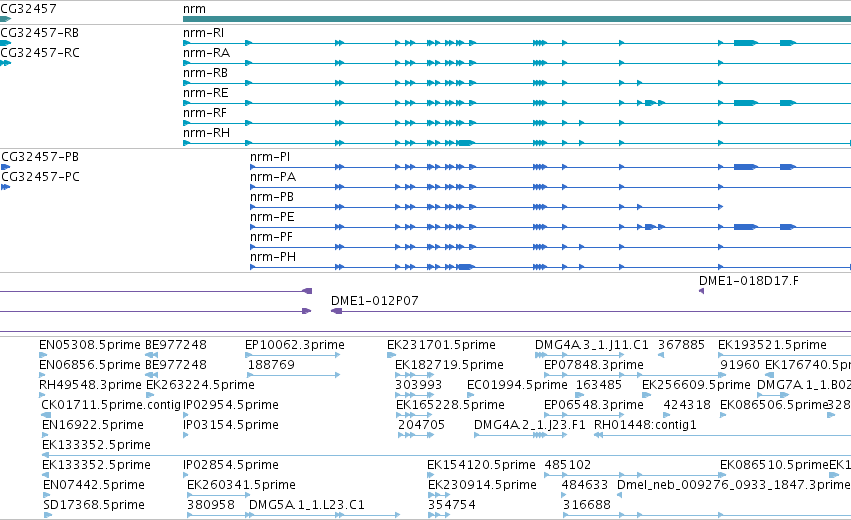Click EST label SD17368.5prime
The height and width of the screenshot is (520, 851).
pos(94,505)
